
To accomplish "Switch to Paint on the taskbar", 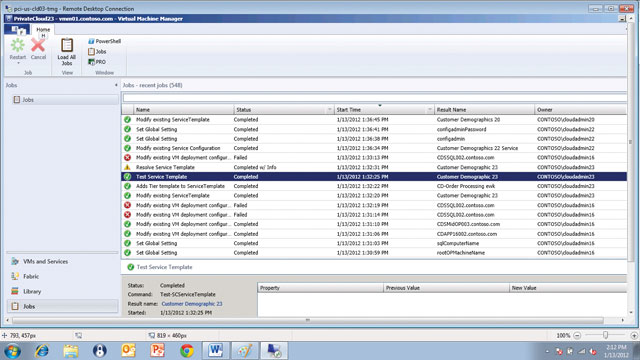I will (x=245, y=351).
